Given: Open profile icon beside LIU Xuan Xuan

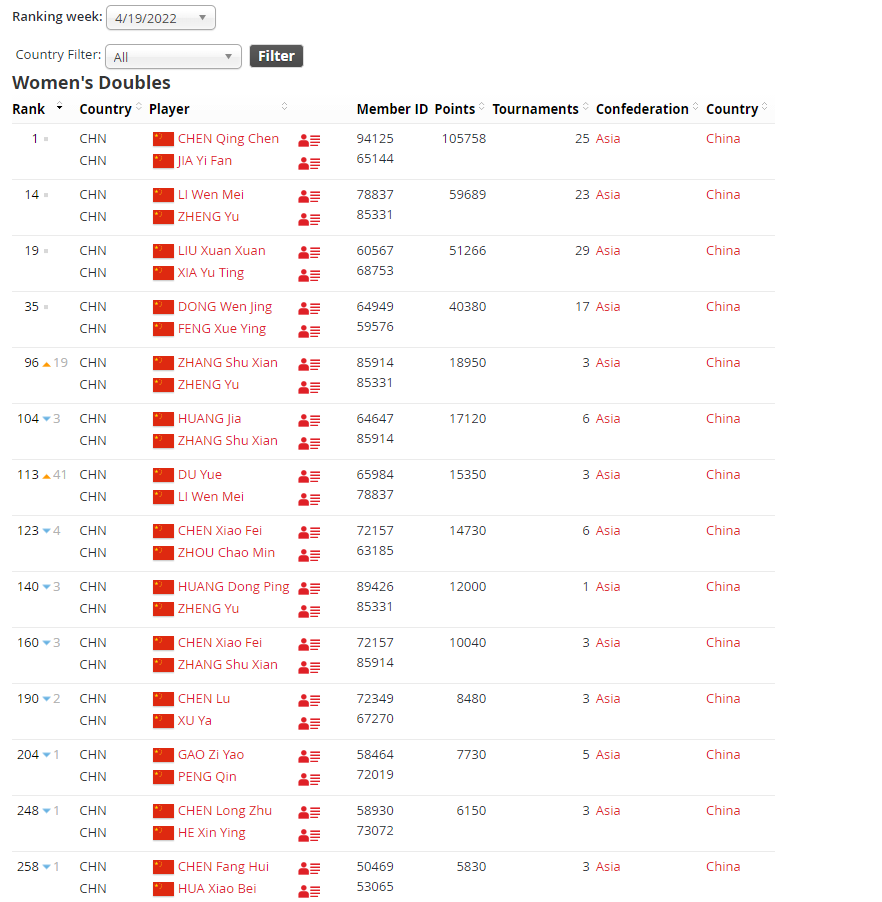Looking at the screenshot, I should click(x=309, y=253).
